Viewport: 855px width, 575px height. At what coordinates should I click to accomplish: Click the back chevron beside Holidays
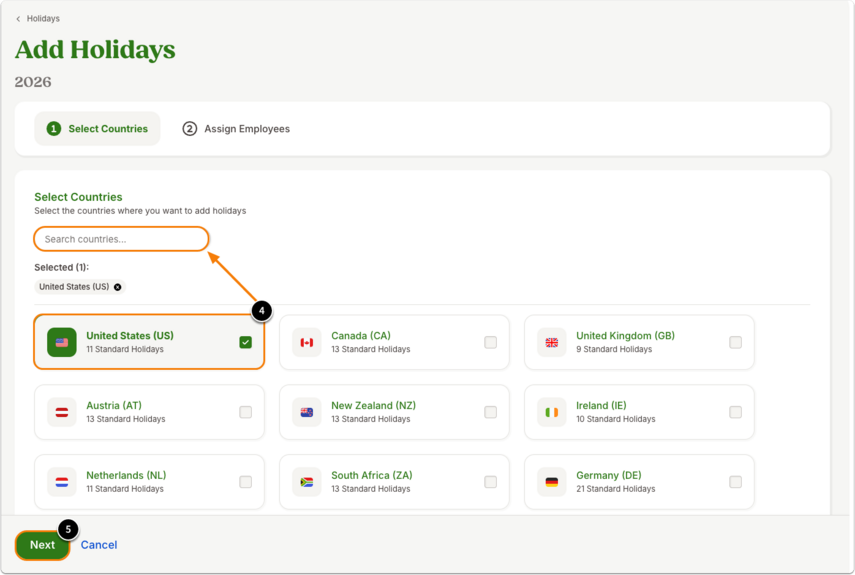(x=18, y=19)
